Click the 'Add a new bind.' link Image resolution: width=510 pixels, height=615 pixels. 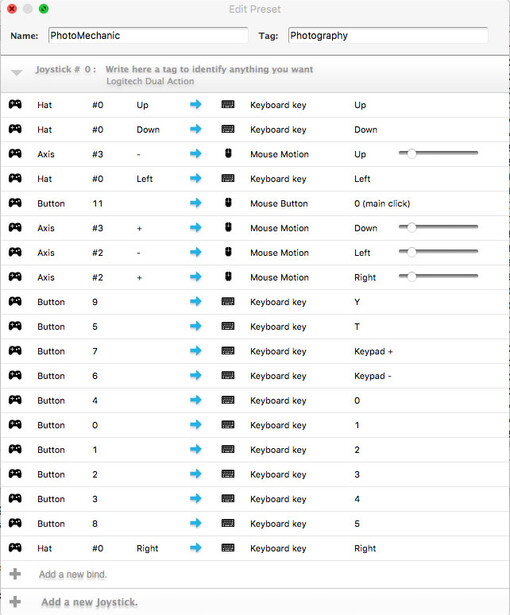point(73,575)
